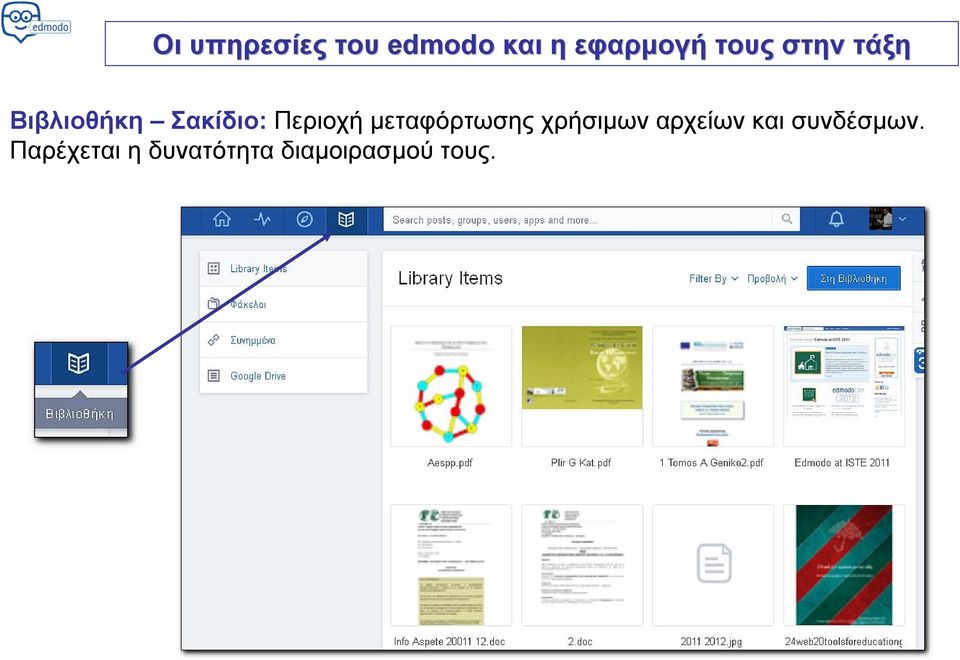Click the Library Items page heading

point(450,279)
